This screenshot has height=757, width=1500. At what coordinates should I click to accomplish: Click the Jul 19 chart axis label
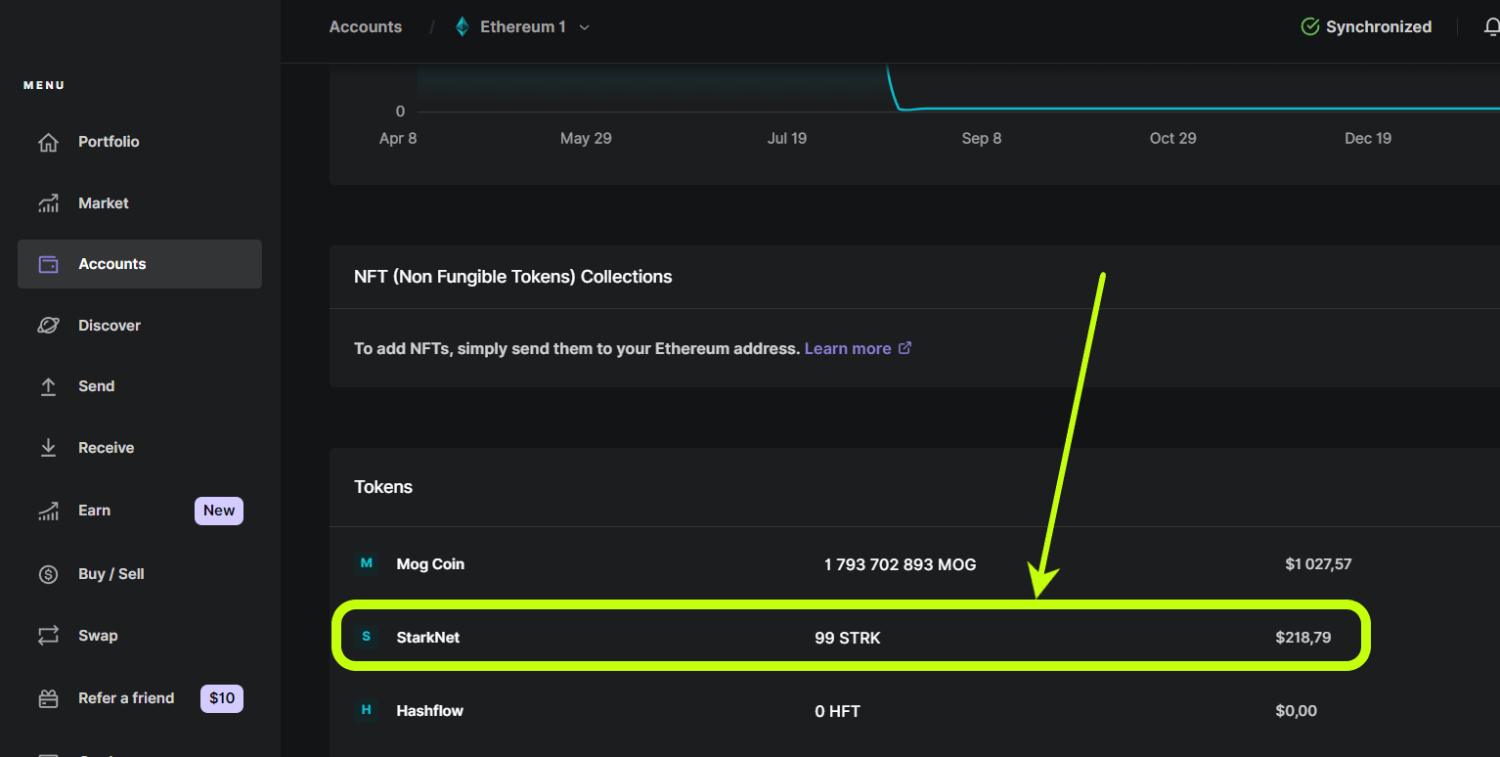click(787, 139)
